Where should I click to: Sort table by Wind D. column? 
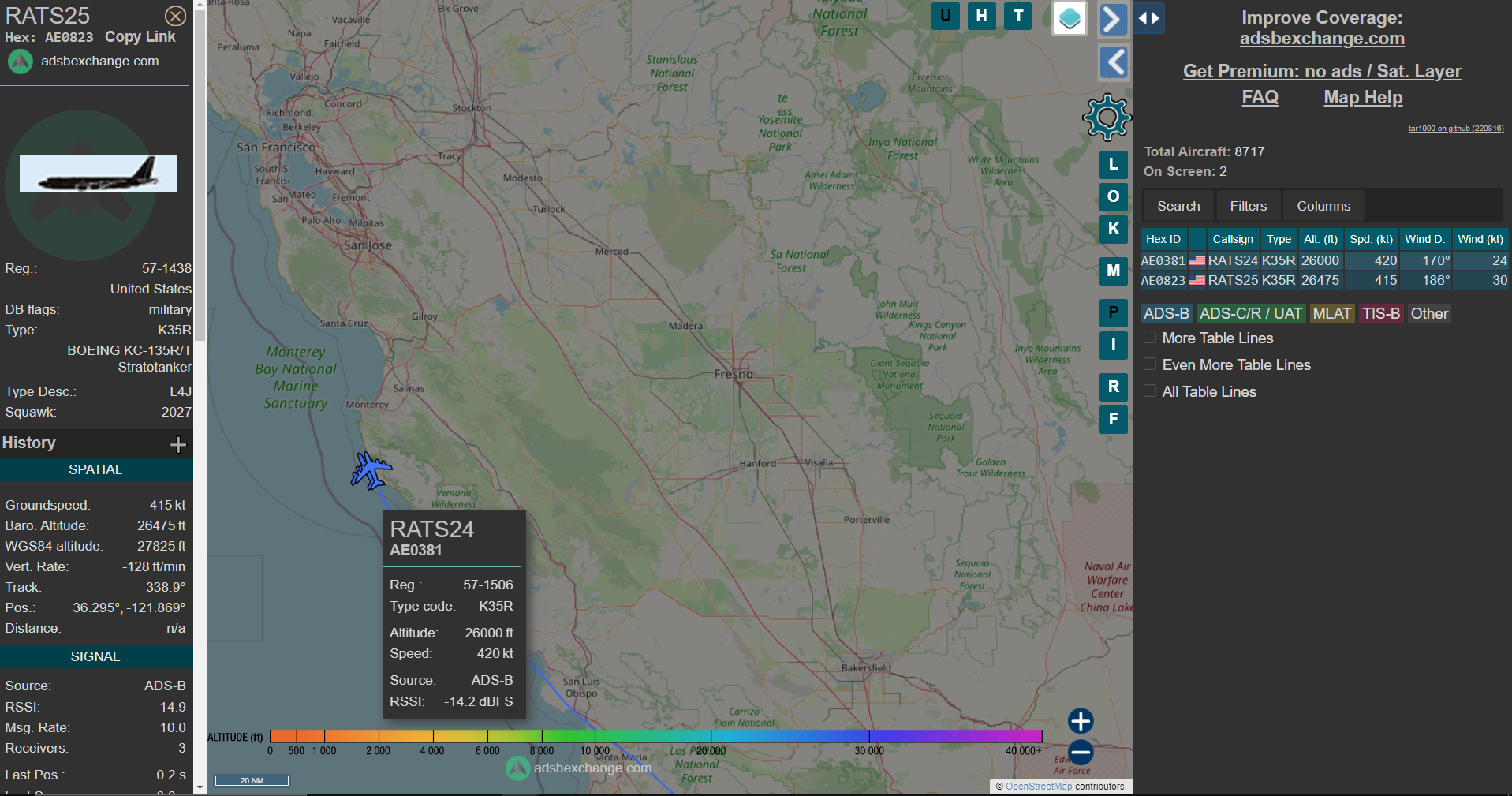[x=1424, y=239]
